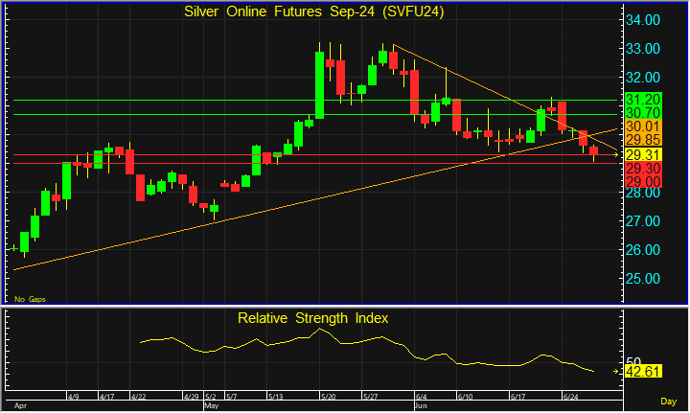Click the RSI 50 level axis label
Image resolution: width=690 pixels, height=413 pixels.
tap(632, 361)
